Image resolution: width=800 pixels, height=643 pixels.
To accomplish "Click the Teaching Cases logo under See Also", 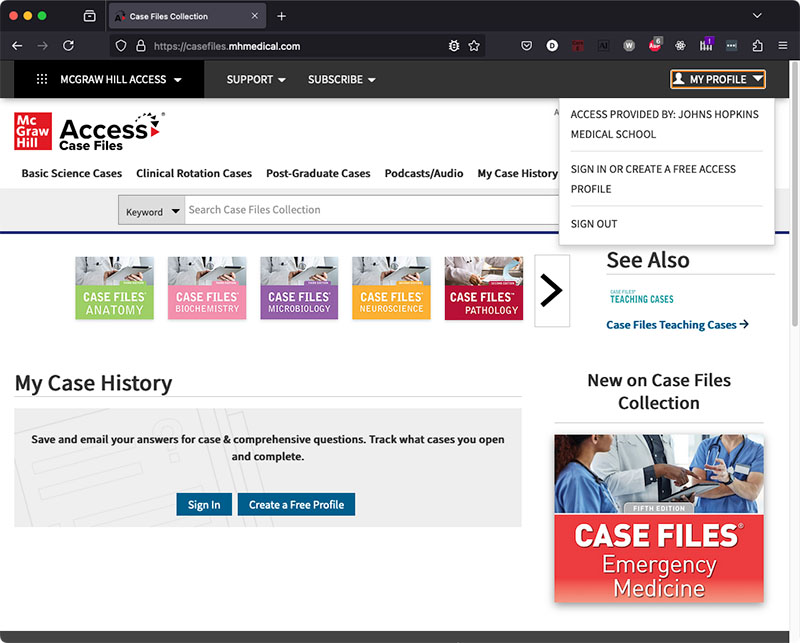I will 642,296.
